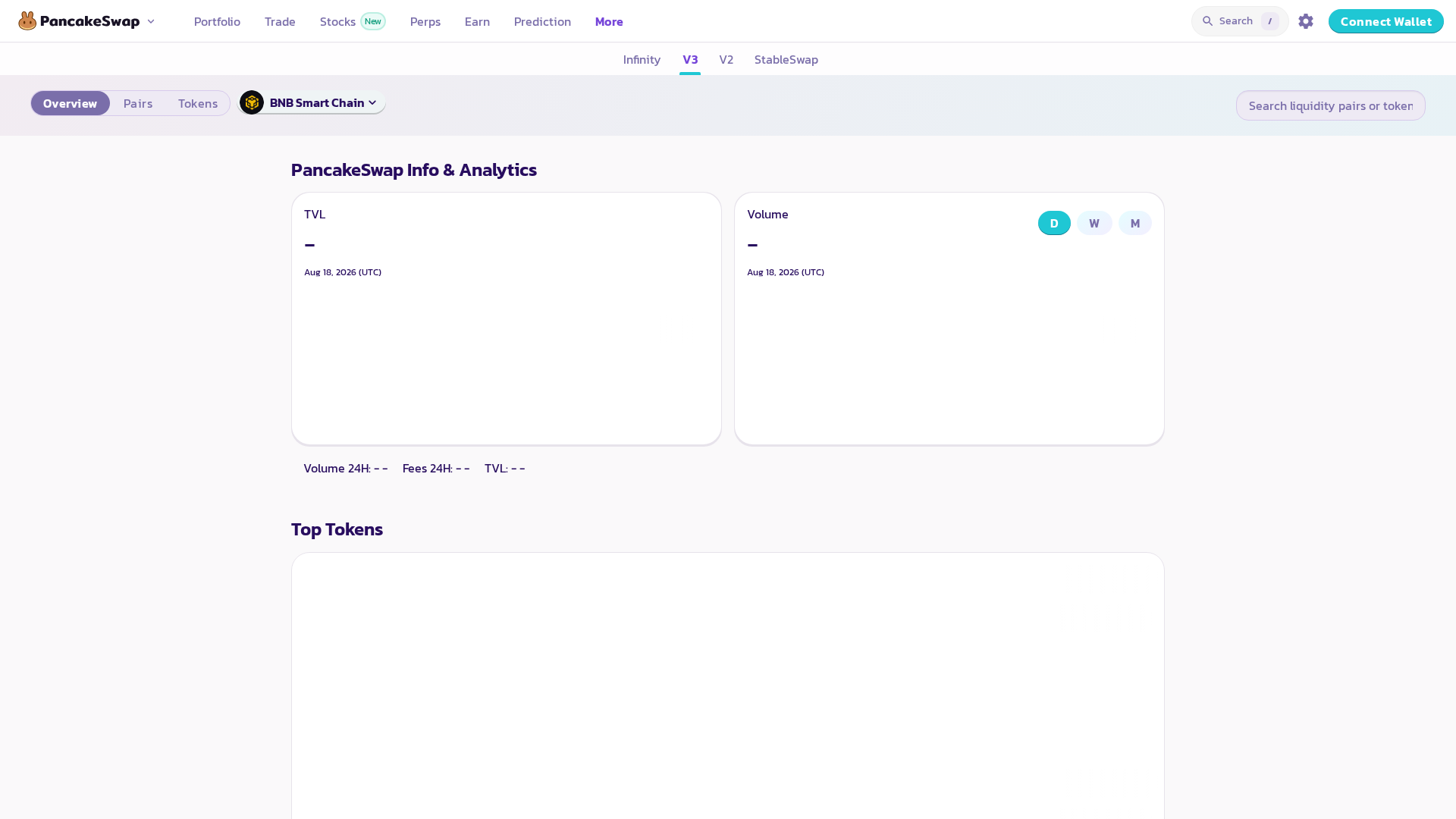Click the Volume chart card label
The width and height of the screenshot is (1456, 819).
point(767,215)
